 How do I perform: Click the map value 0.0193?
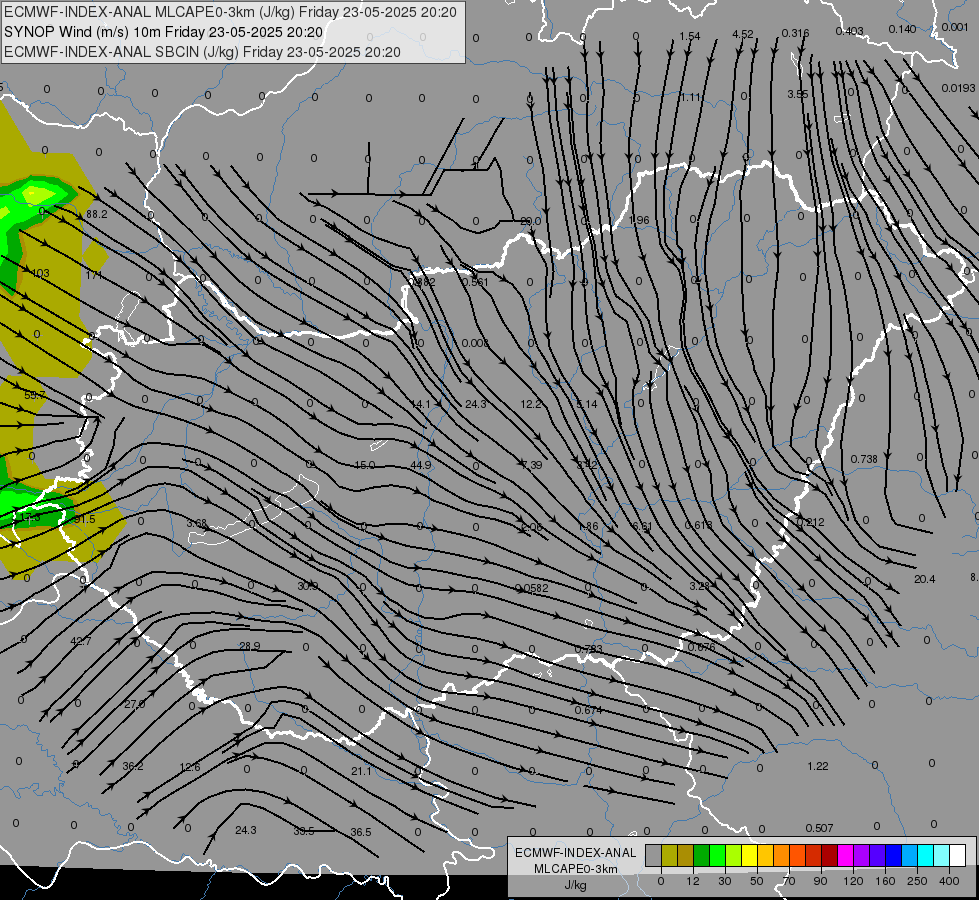958,88
